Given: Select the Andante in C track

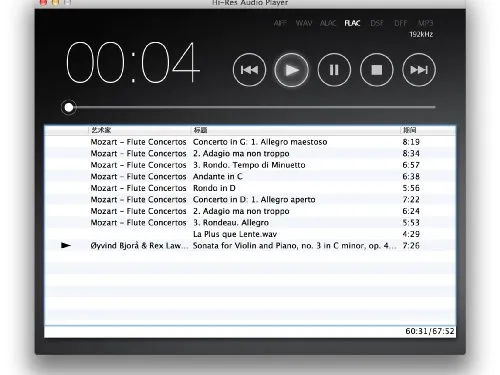Looking at the screenshot, I should point(250,177).
